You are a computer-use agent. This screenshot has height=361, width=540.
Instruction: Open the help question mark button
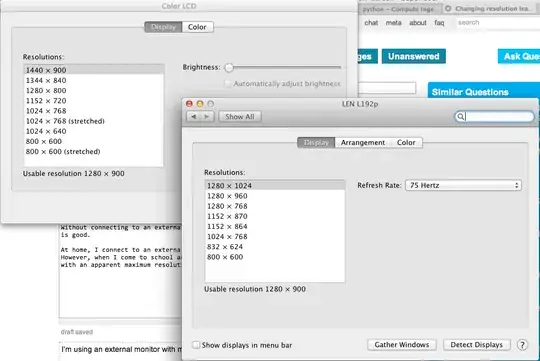click(522, 345)
